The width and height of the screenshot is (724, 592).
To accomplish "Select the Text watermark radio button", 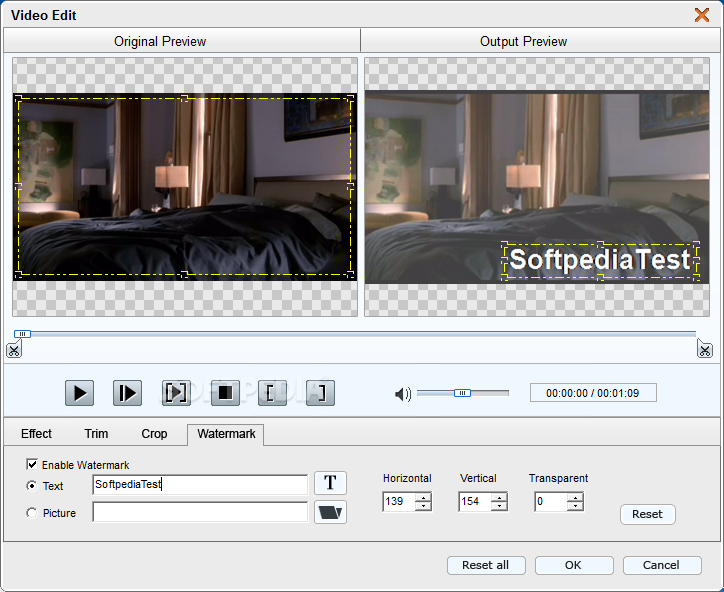I will coord(31,486).
